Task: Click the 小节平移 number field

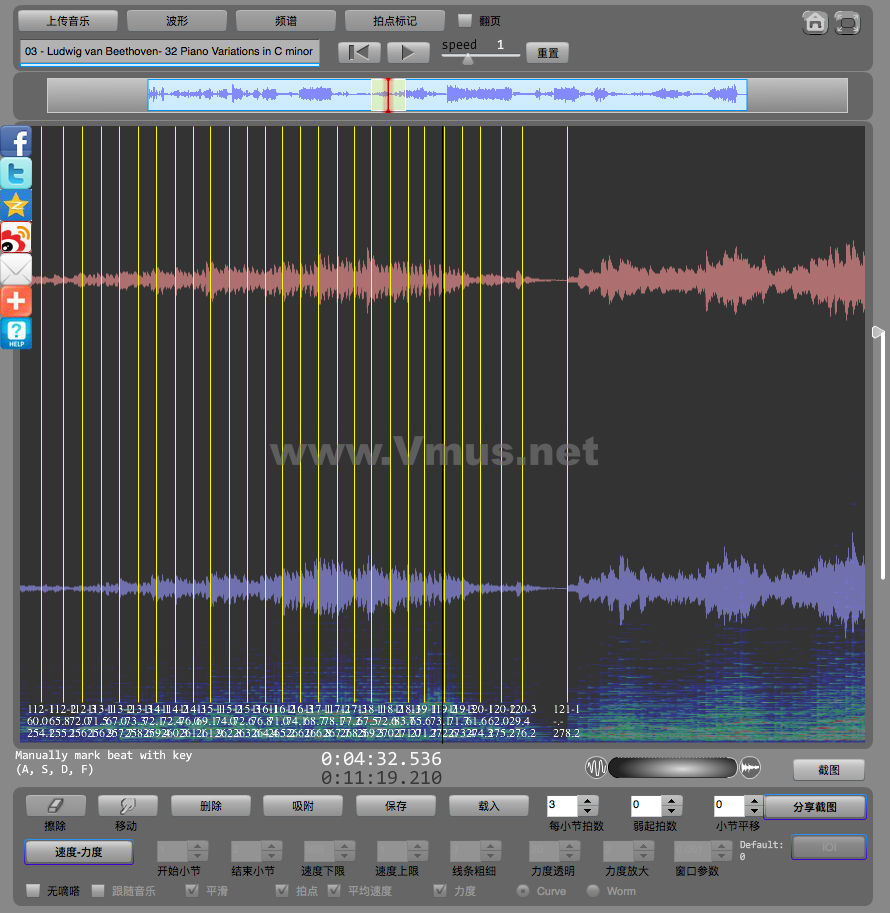Action: [x=729, y=806]
